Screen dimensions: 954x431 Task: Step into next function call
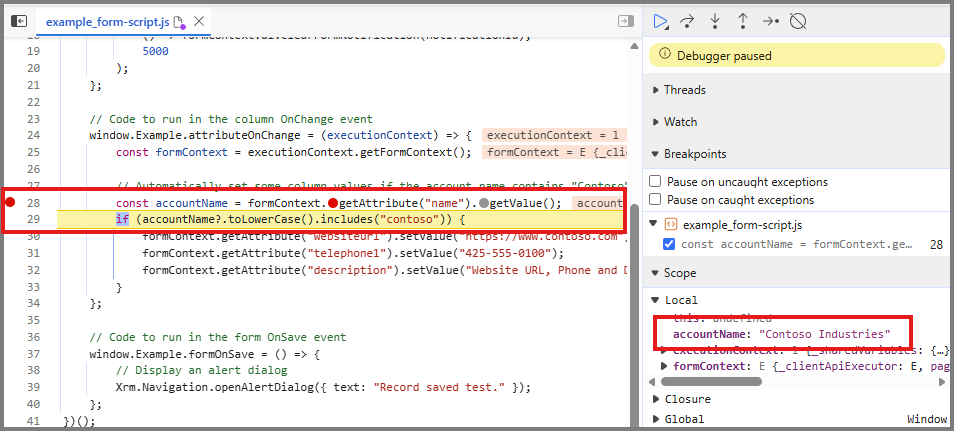pos(715,21)
